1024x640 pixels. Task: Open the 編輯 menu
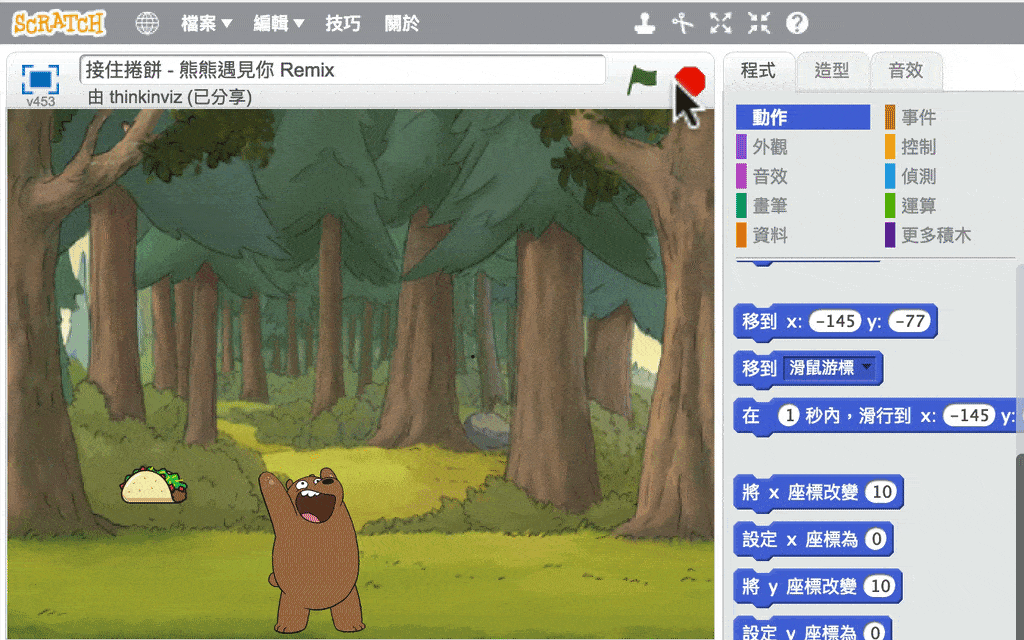[279, 24]
